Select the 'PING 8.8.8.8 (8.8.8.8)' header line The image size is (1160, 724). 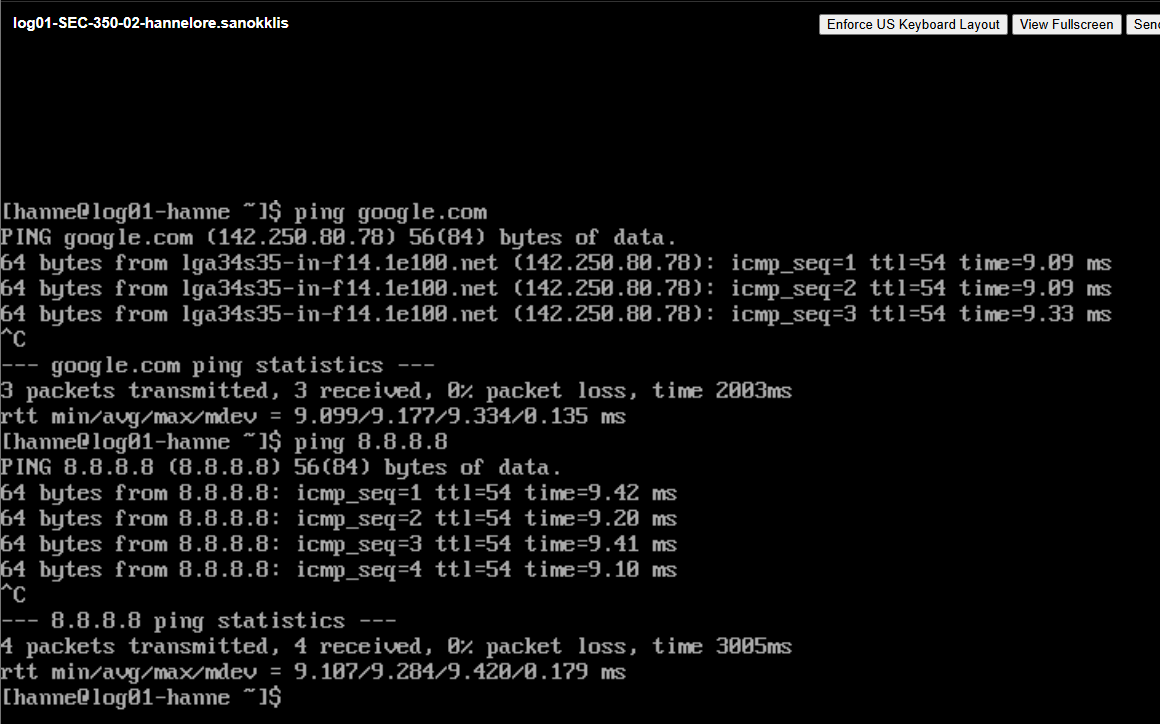tap(281, 468)
